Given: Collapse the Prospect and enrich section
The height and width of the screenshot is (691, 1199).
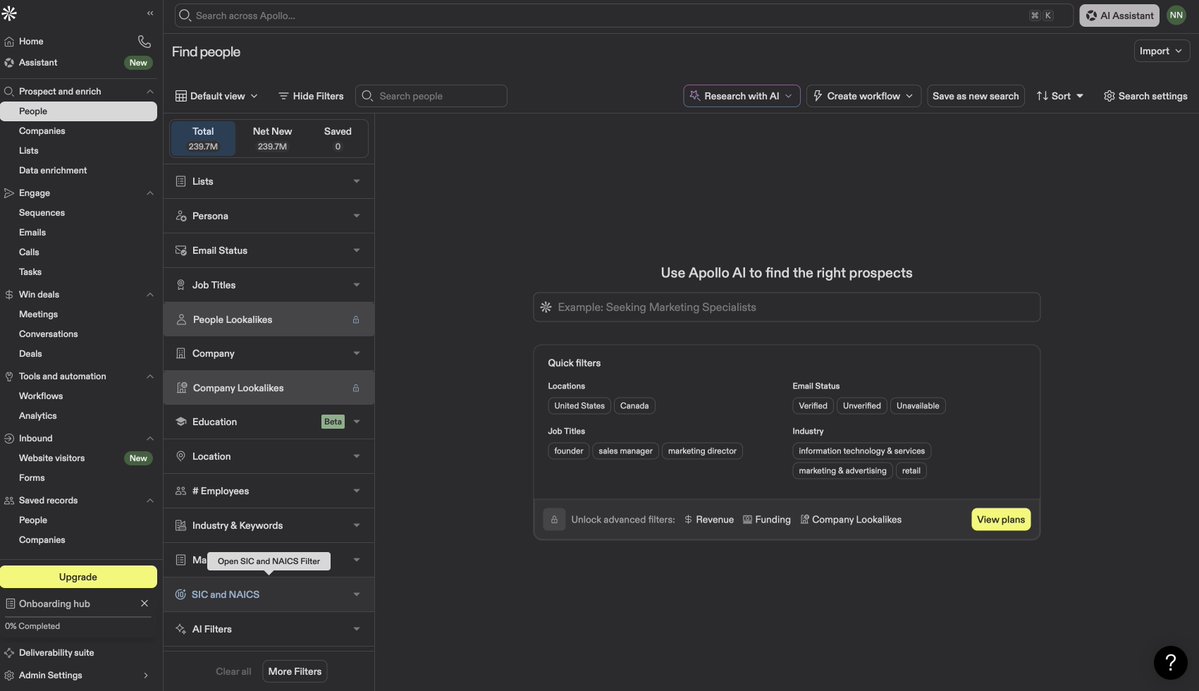Looking at the screenshot, I should coord(150,92).
